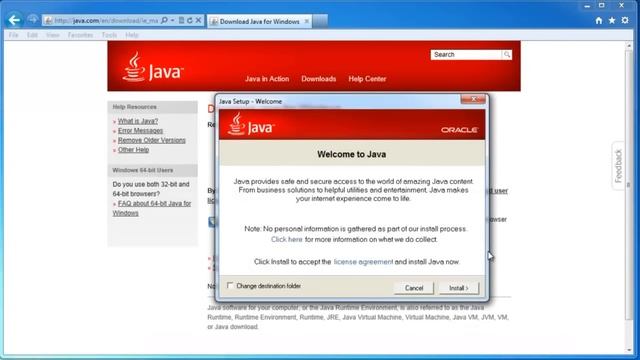Close the Java Setup dialog with X
Screen dimensions: 640x360
click(x=473, y=99)
